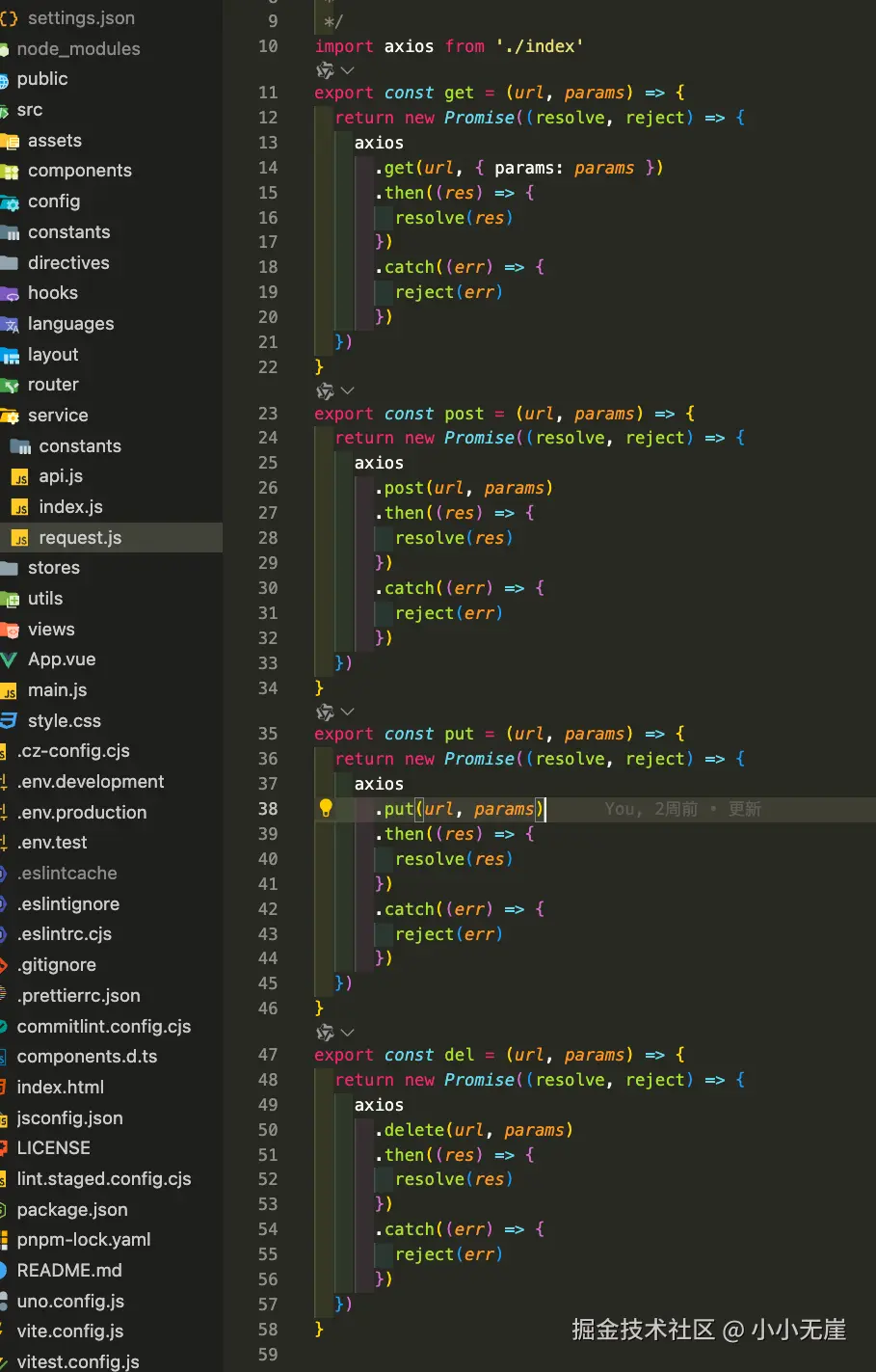
Task: Open package.json in the explorer
Action: (x=72, y=1210)
